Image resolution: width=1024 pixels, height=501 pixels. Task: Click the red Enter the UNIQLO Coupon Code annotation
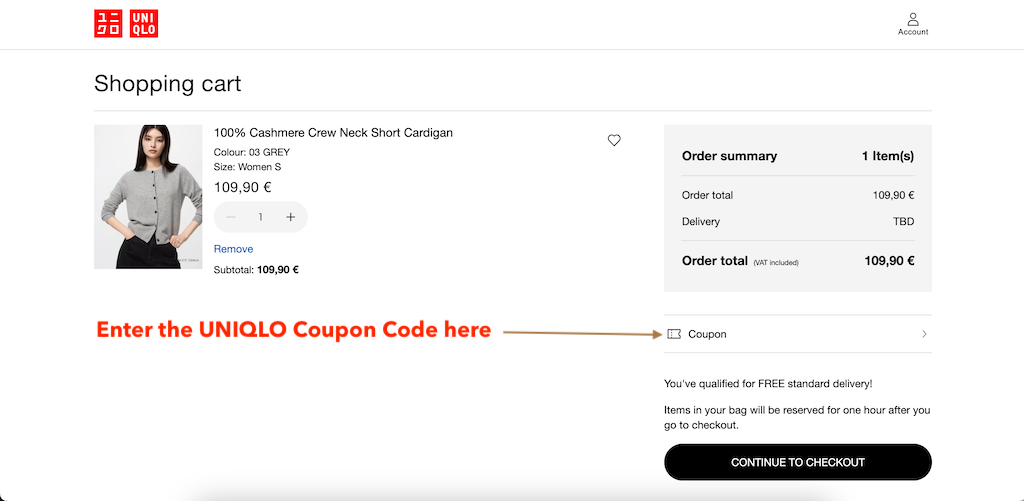tap(293, 330)
